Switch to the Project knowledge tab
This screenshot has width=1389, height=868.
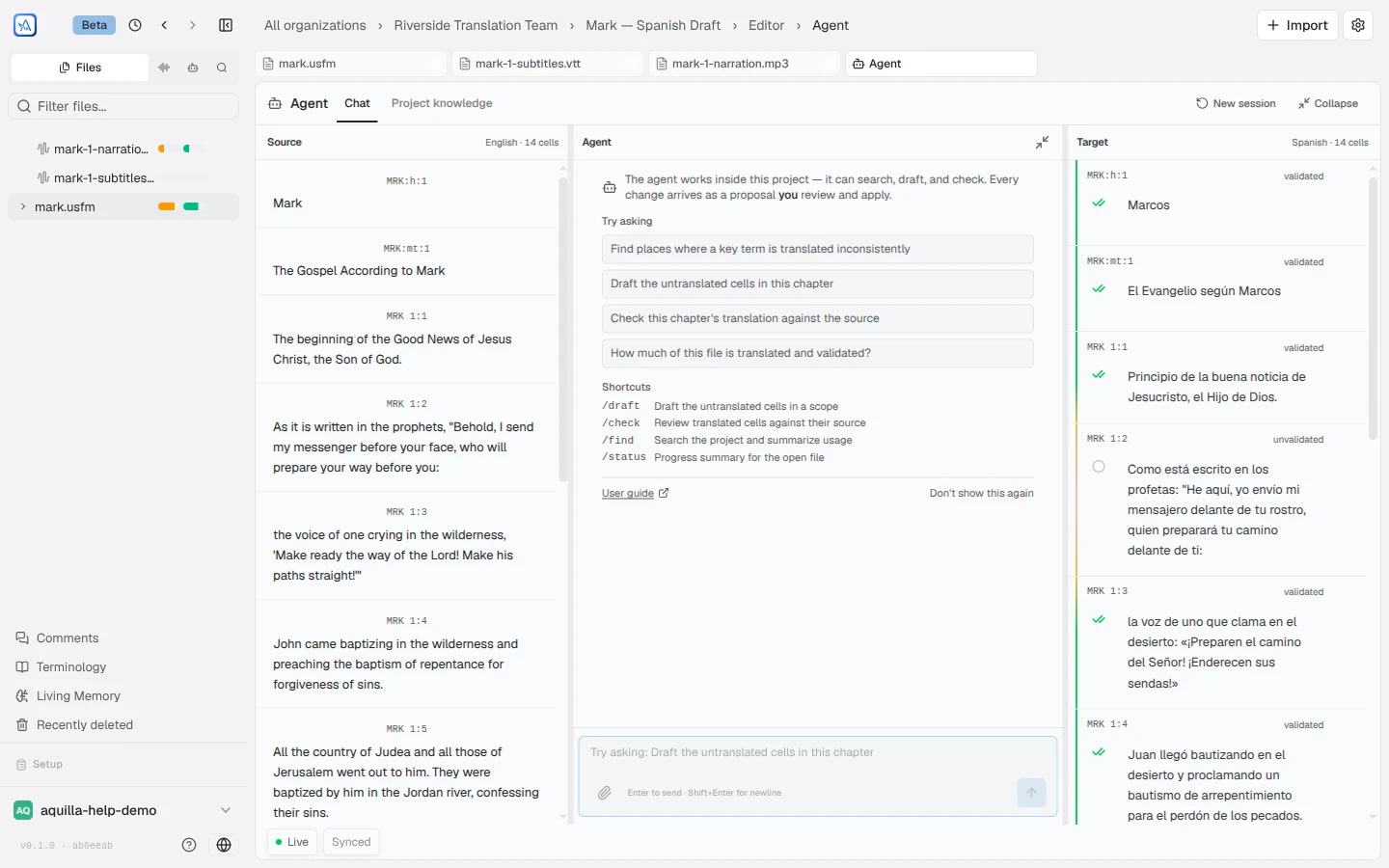(442, 103)
